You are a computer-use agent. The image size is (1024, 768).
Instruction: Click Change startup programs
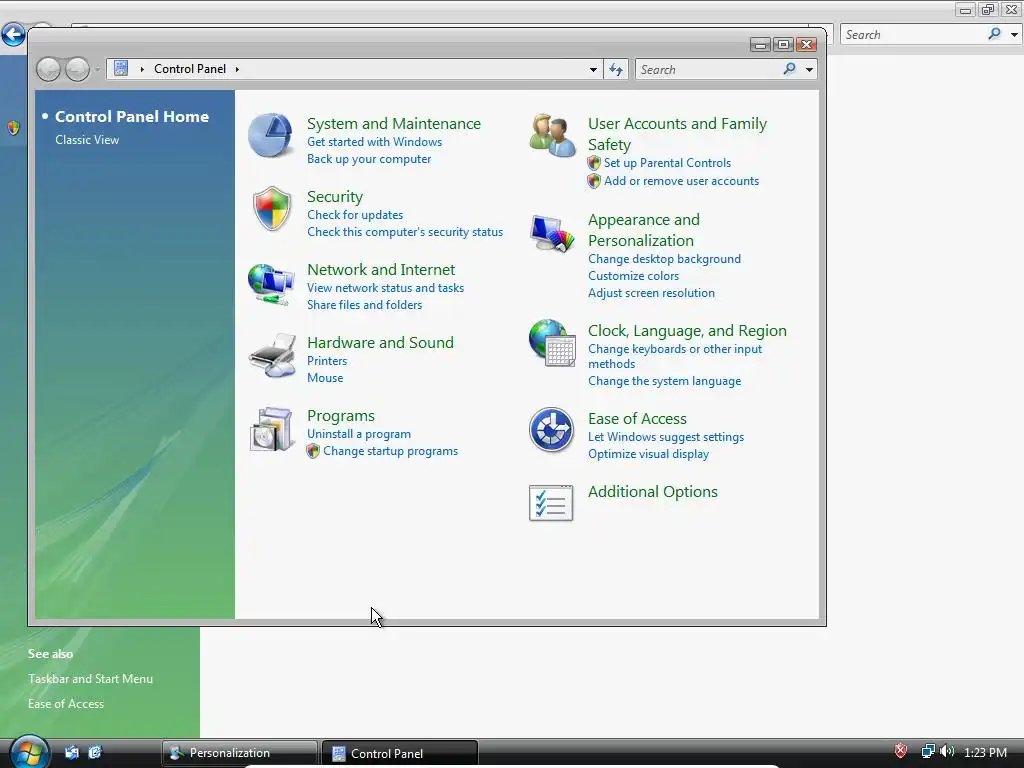click(390, 451)
